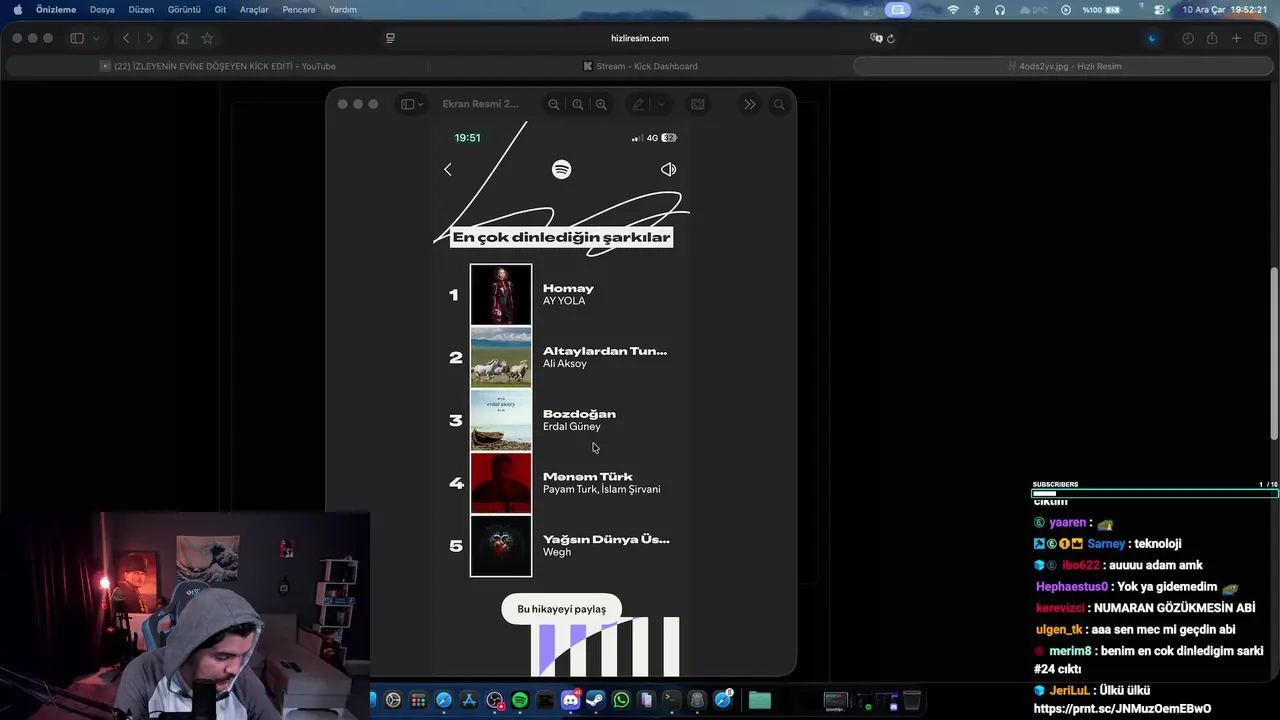This screenshot has width=1280, height=720.
Task: Open Discord from the Dock
Action: point(571,701)
